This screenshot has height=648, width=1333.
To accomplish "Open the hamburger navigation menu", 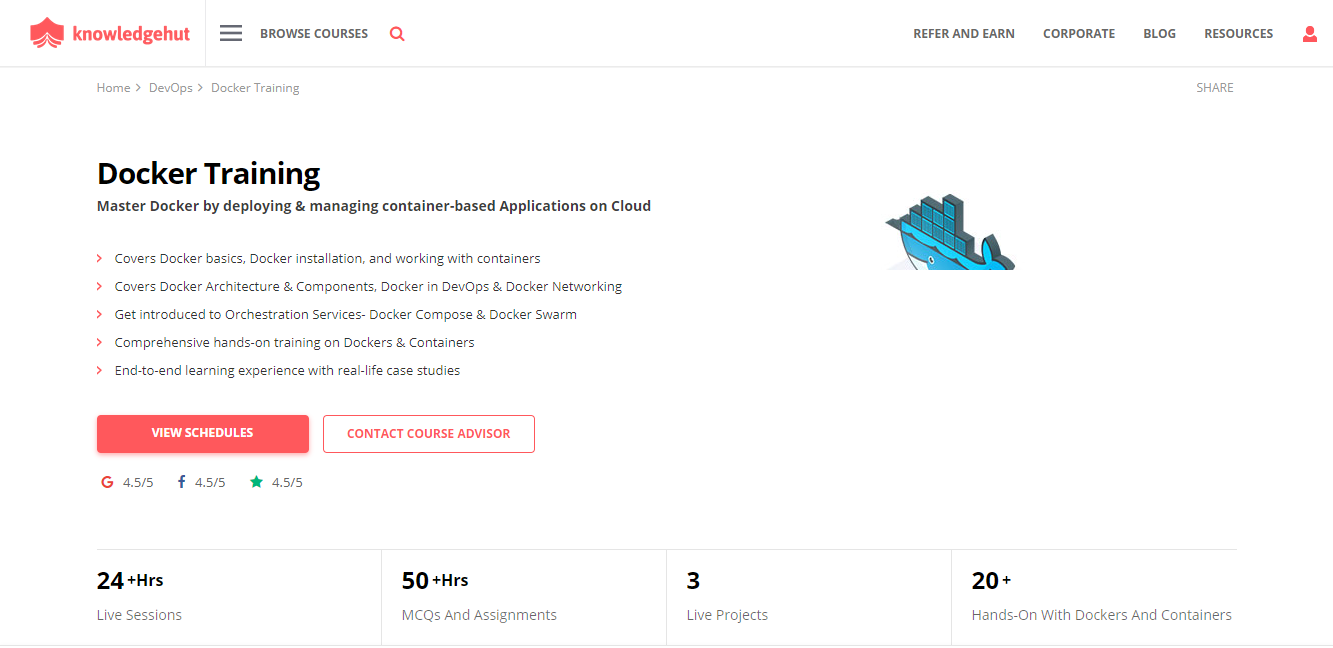I will point(230,32).
